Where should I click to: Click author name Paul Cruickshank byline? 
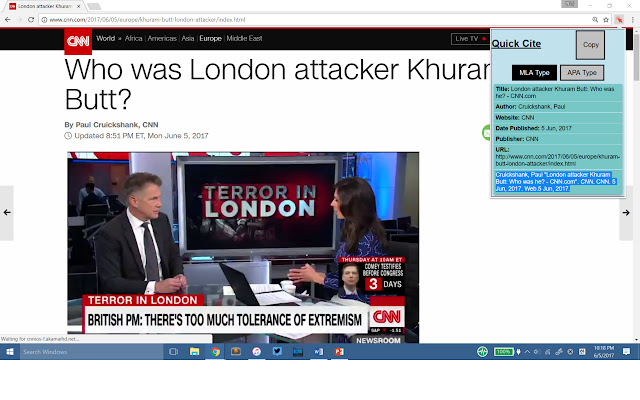coord(108,125)
